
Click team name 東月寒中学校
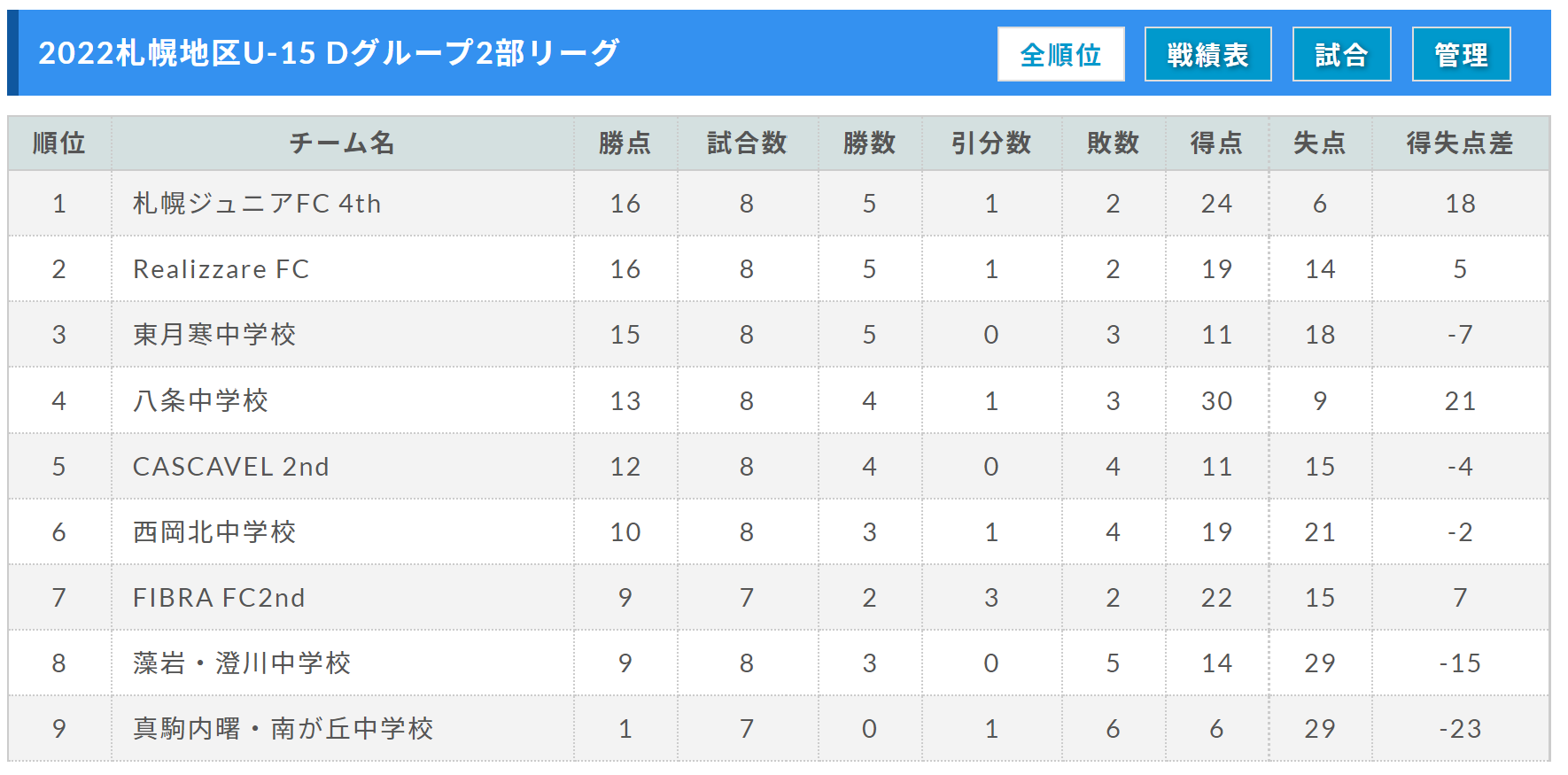pyautogui.click(x=214, y=335)
